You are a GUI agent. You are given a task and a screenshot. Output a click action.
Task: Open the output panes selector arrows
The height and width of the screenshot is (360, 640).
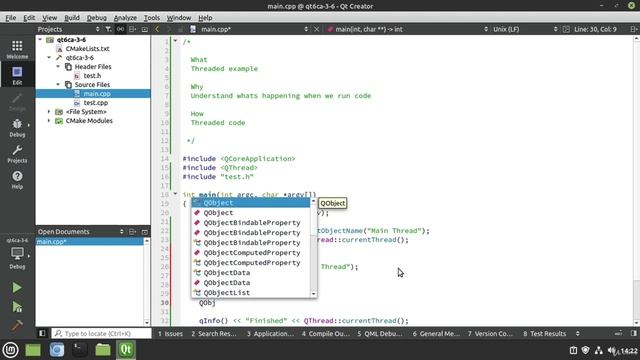pyautogui.click(x=578, y=333)
